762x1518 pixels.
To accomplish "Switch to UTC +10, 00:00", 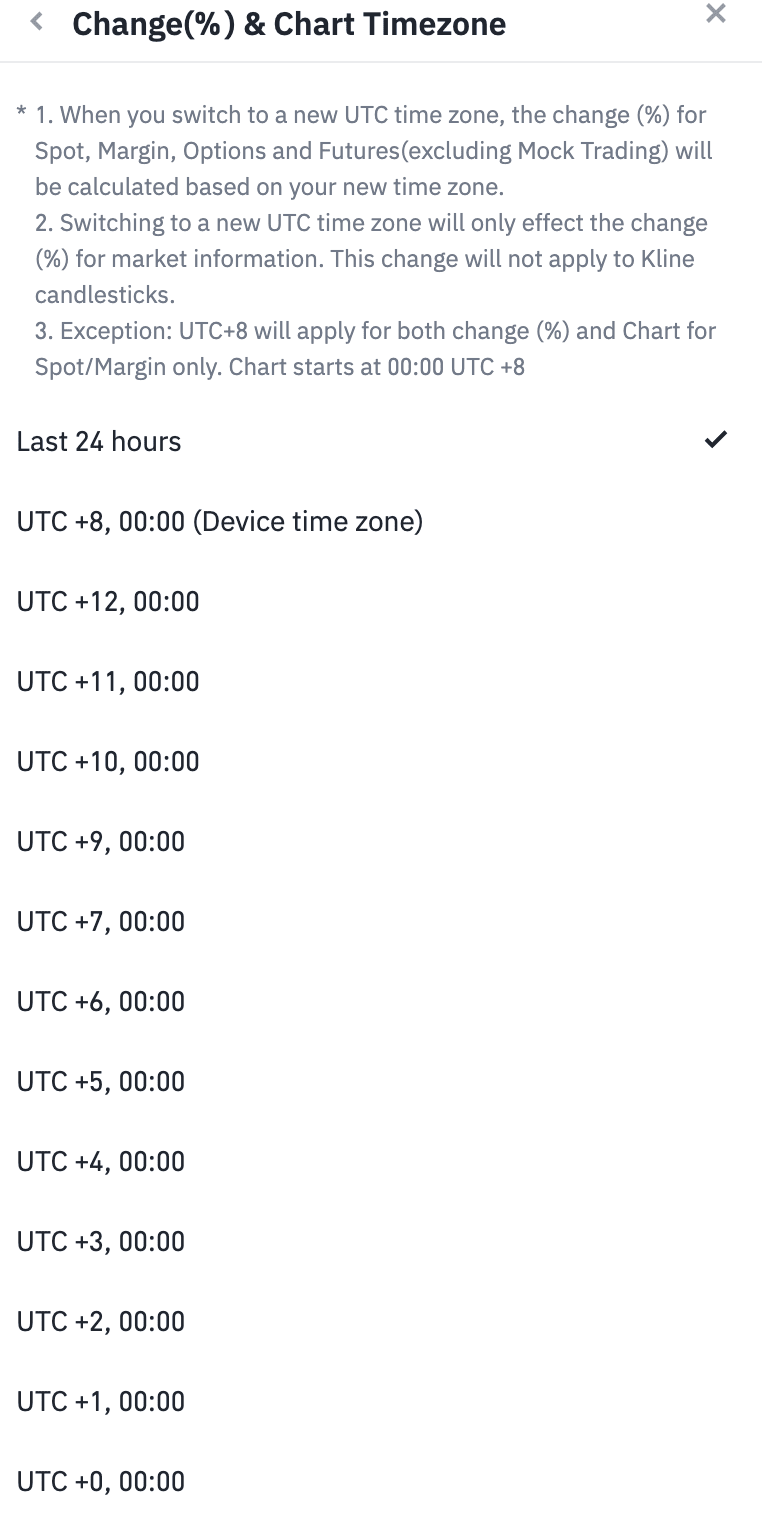I will [x=108, y=761].
